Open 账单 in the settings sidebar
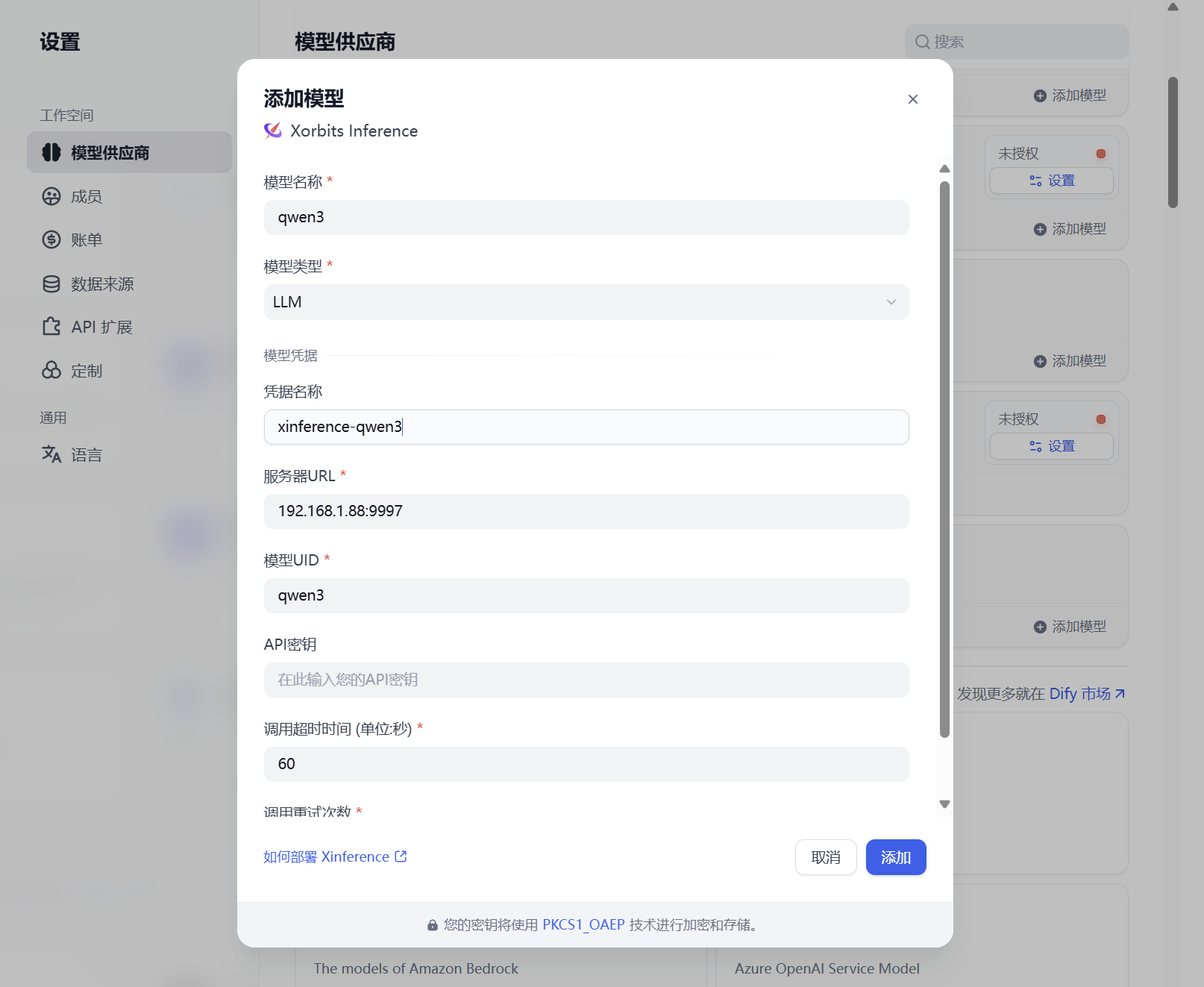The image size is (1204, 987). click(x=130, y=239)
